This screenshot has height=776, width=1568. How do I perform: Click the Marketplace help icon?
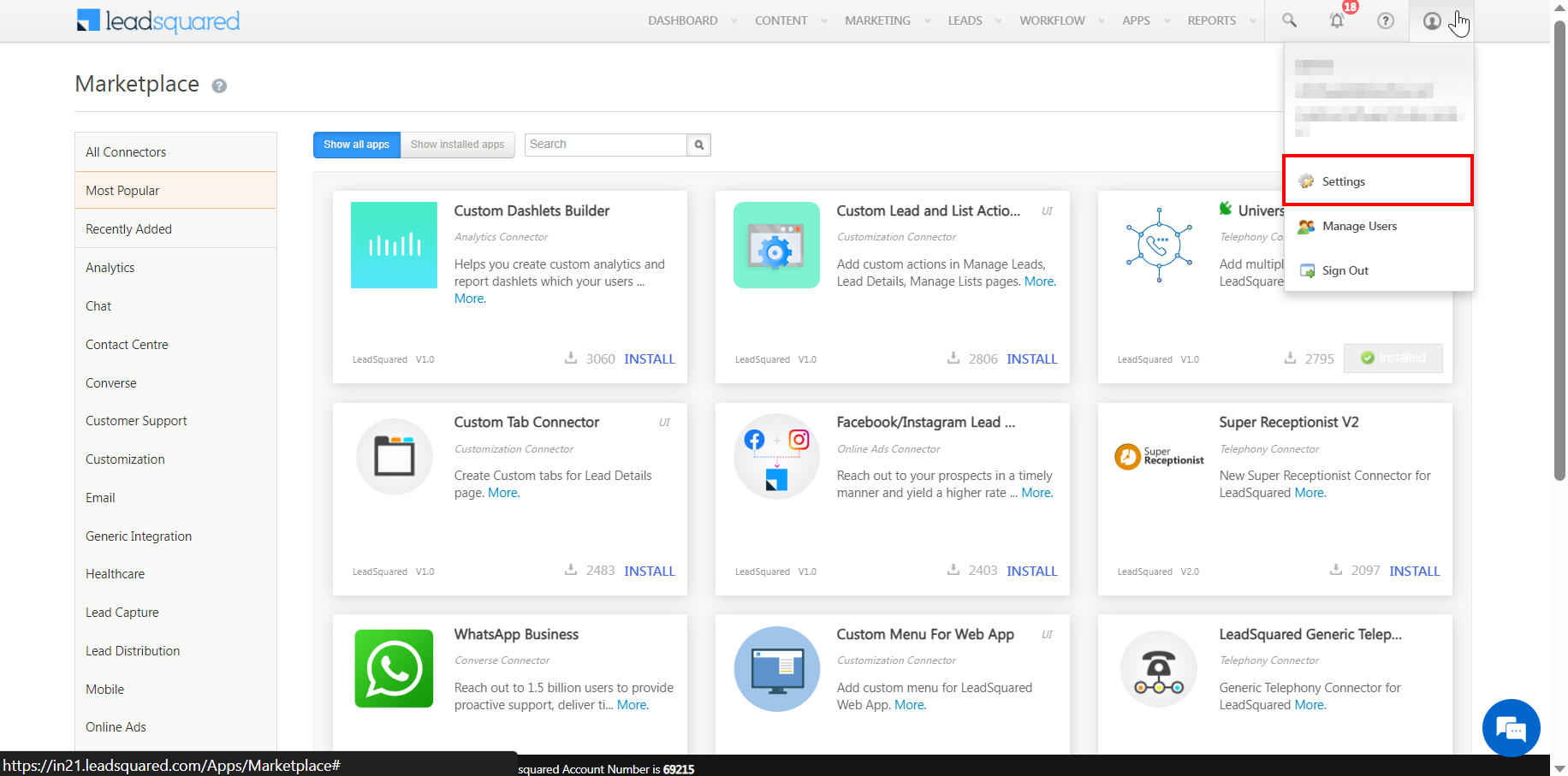pyautogui.click(x=219, y=86)
